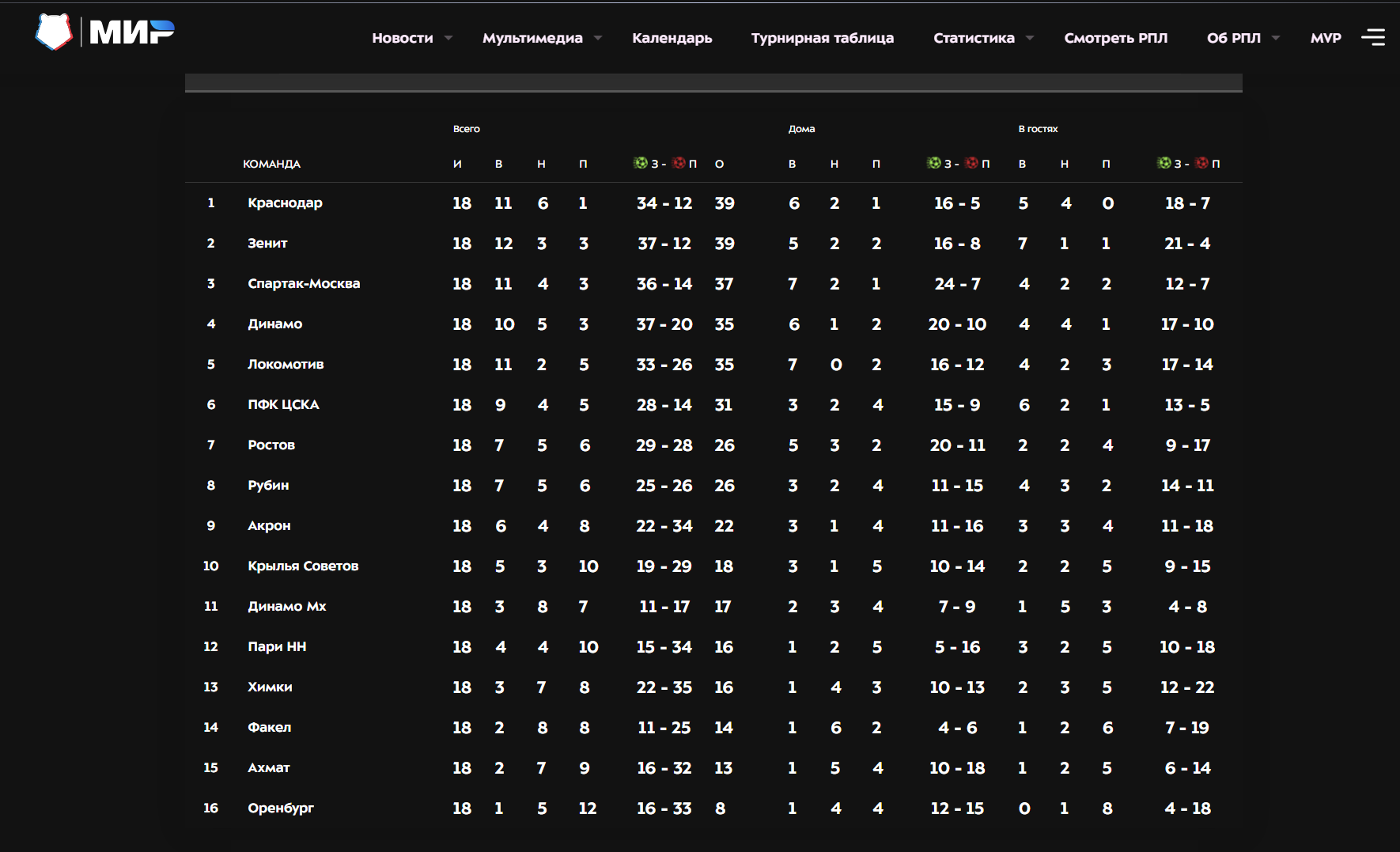The height and width of the screenshot is (852, 1400).
Task: Click Ростов's away score 9 - 17
Action: (1187, 445)
